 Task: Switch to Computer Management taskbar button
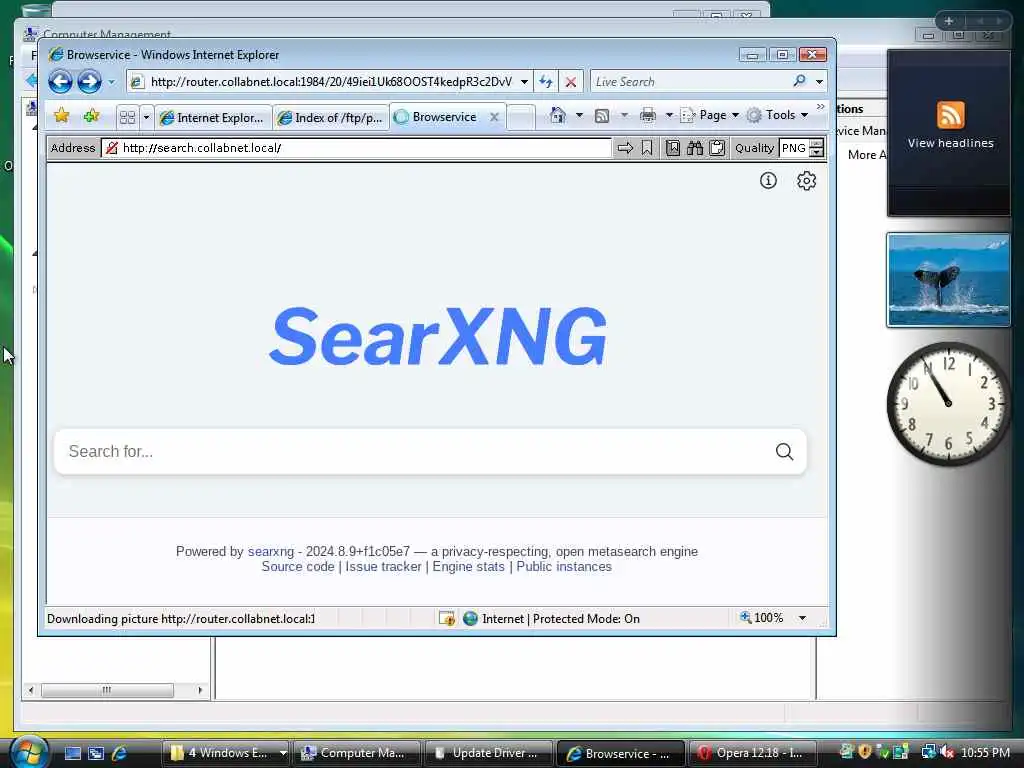[355, 753]
